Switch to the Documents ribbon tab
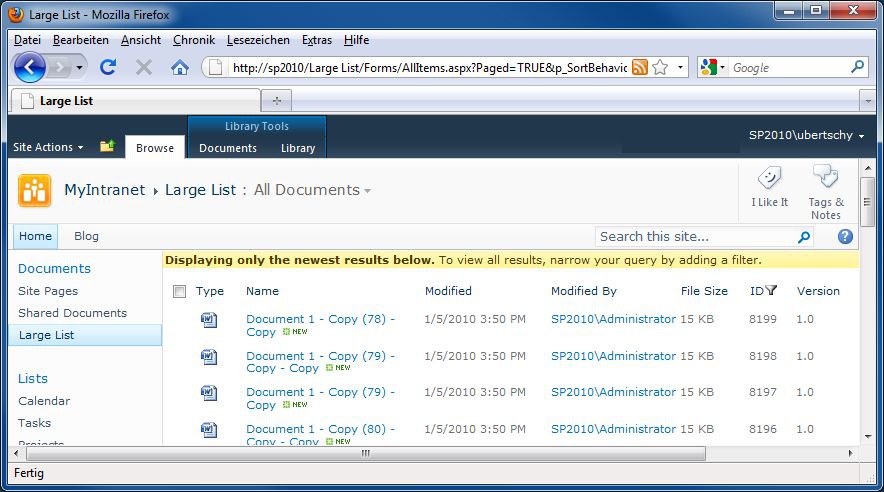 (228, 148)
